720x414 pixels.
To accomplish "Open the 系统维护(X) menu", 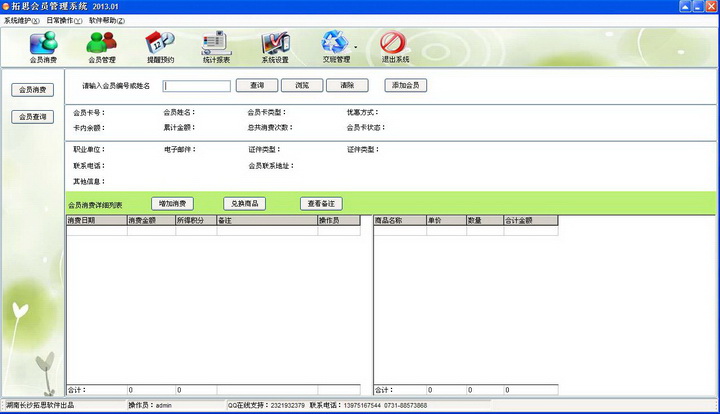I will pos(22,21).
